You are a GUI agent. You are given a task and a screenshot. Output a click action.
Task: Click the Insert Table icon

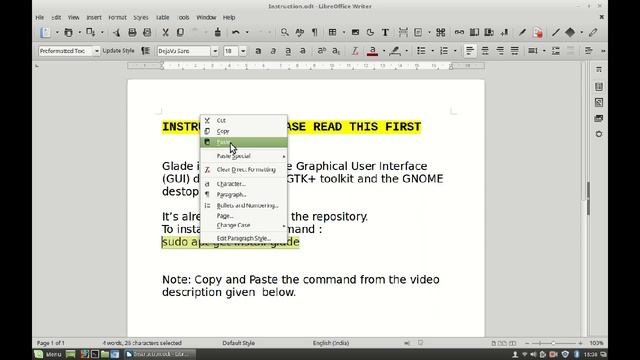click(333, 32)
